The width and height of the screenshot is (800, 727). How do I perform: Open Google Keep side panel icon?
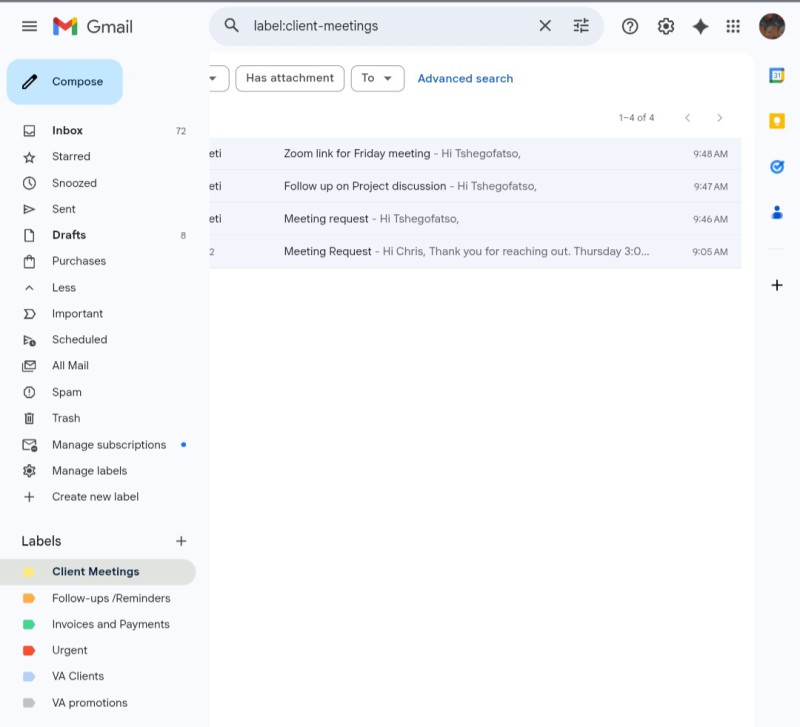point(776,121)
